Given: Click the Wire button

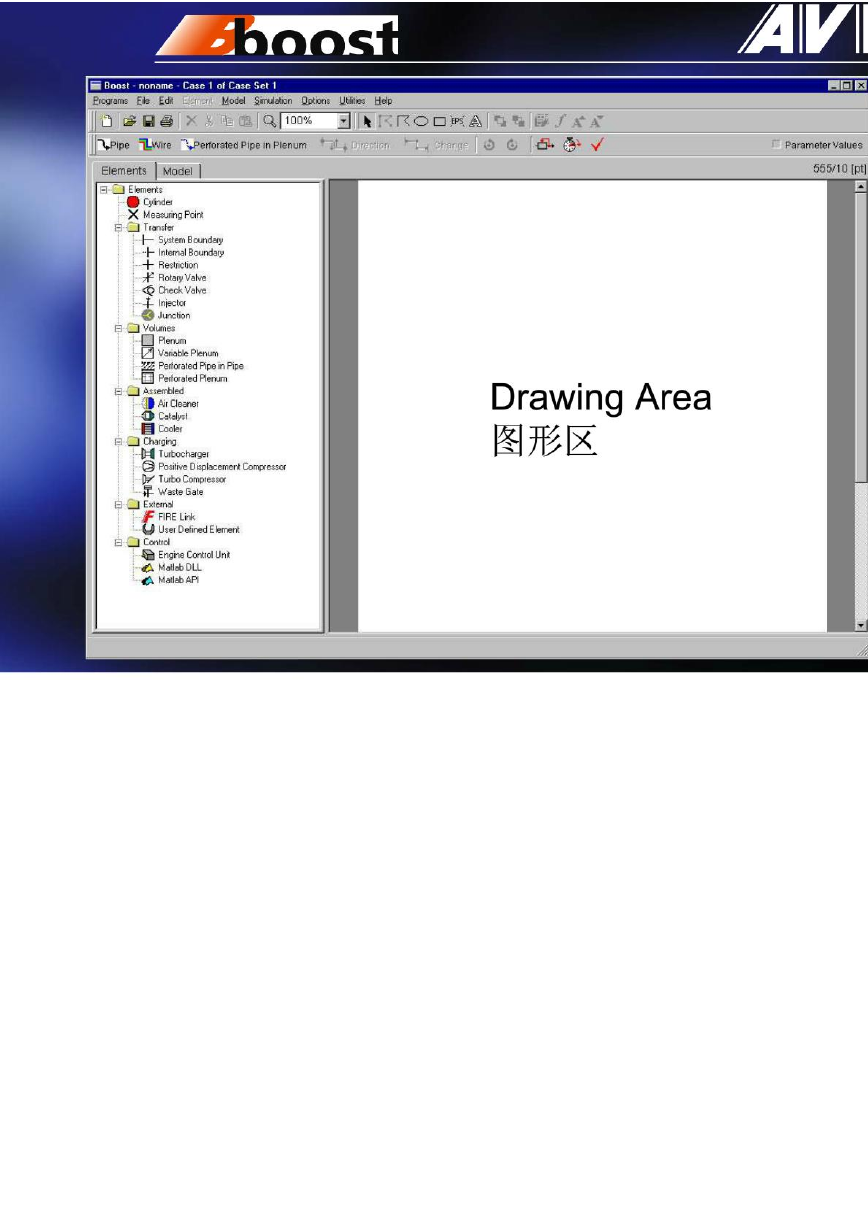Looking at the screenshot, I should point(155,145).
